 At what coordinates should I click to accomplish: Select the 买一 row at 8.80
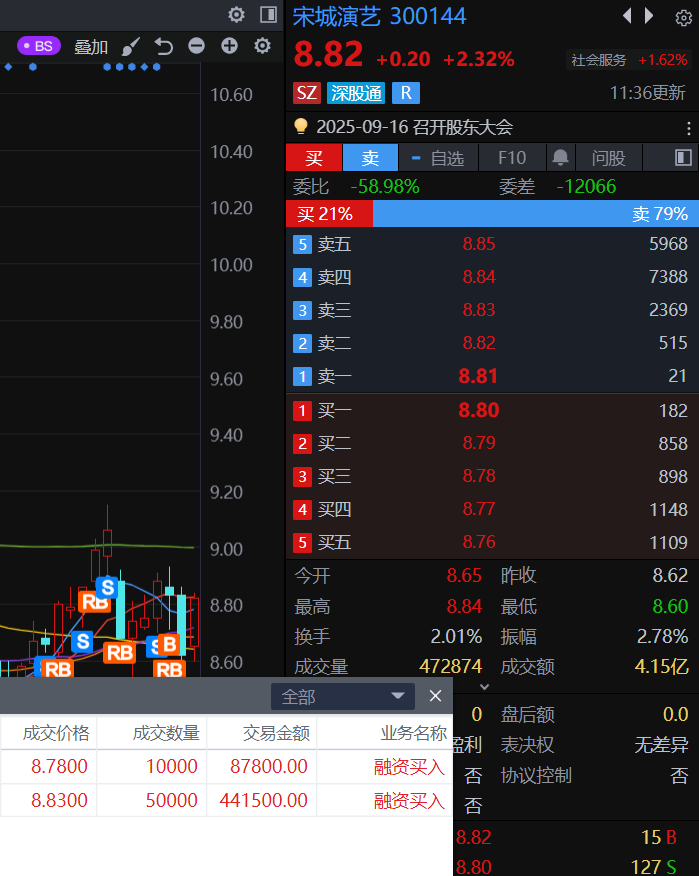tap(492, 411)
